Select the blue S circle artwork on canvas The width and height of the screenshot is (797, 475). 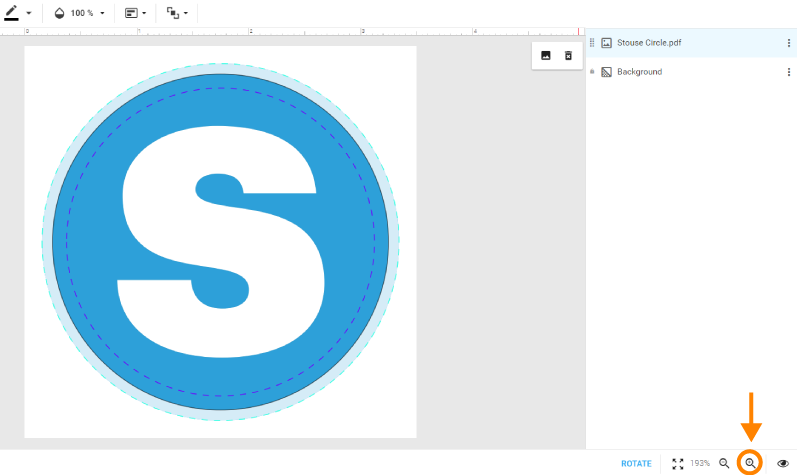click(x=221, y=242)
